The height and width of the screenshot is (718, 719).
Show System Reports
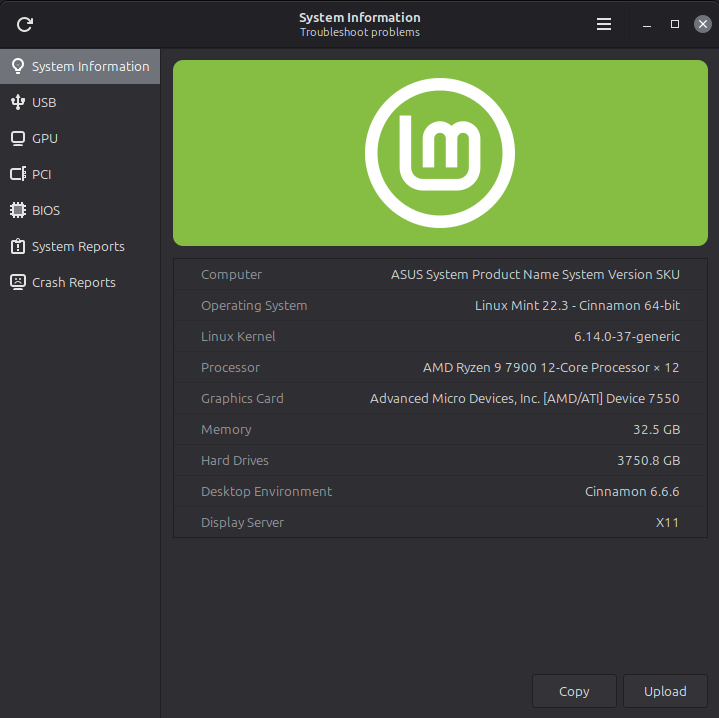[80, 246]
